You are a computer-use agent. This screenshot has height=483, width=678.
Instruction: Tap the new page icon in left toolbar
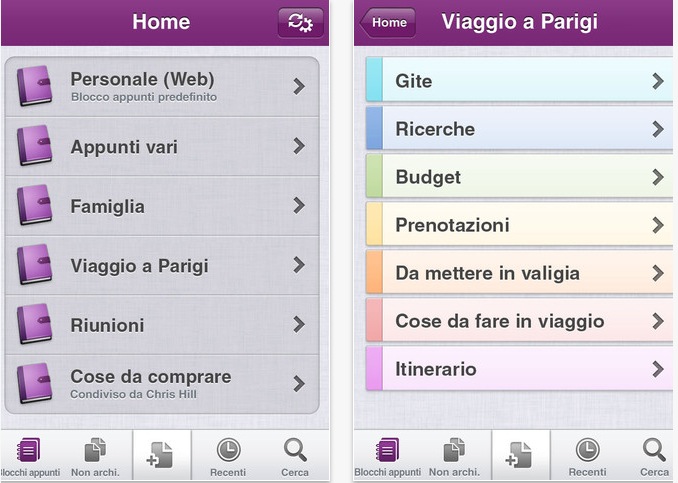160,455
